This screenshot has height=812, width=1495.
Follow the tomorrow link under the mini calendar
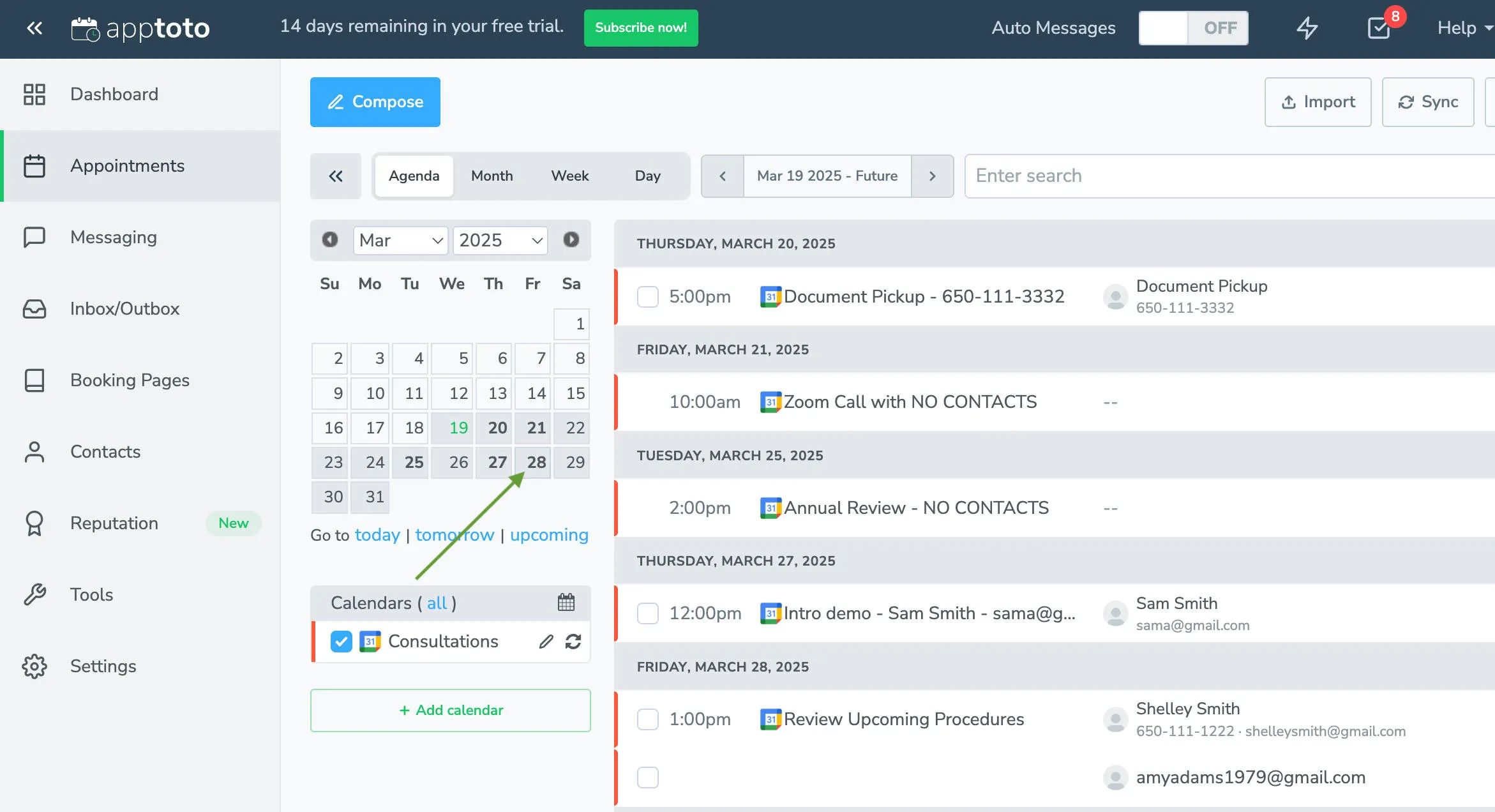[x=455, y=535]
